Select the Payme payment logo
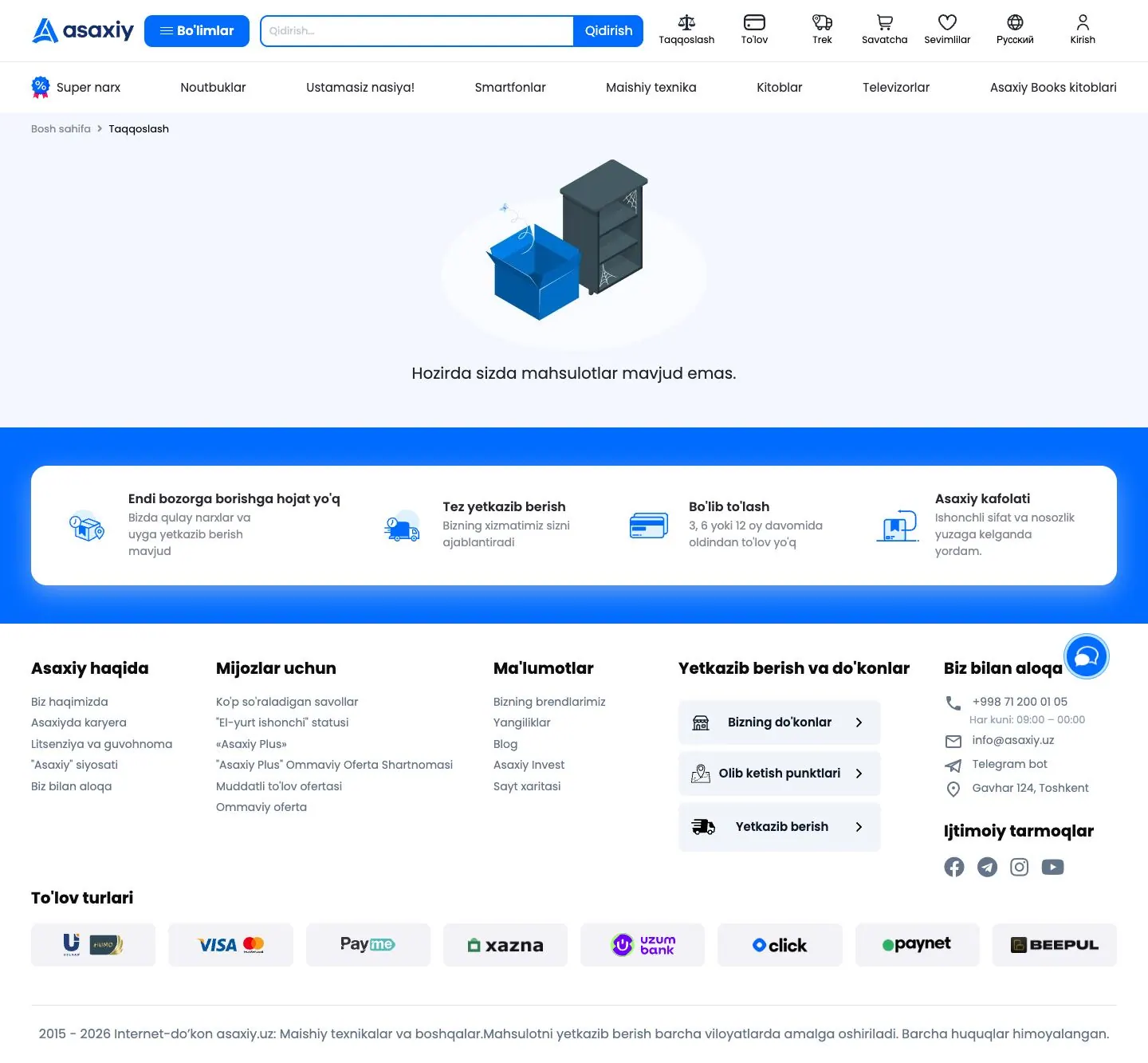 tap(368, 945)
